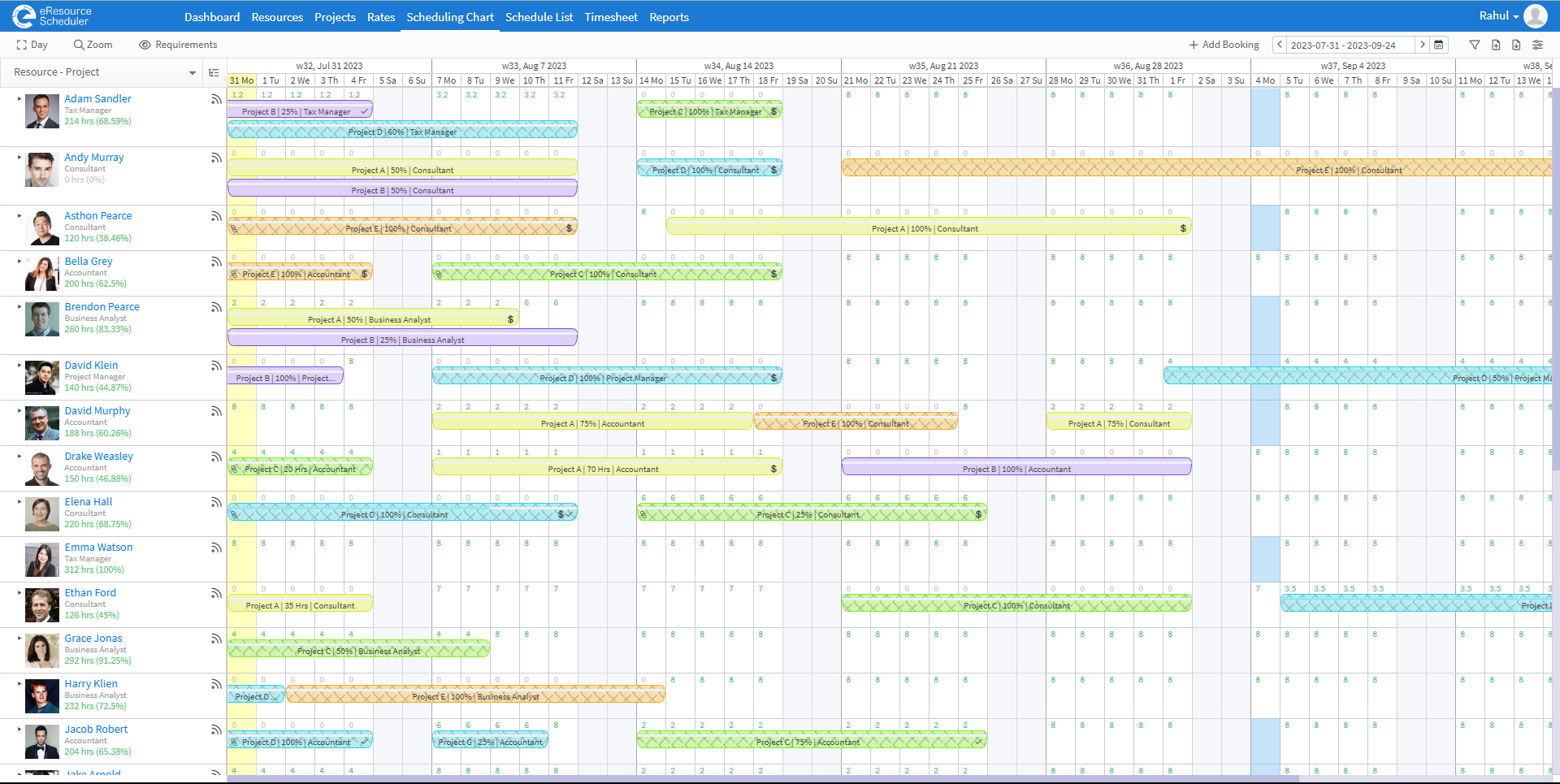This screenshot has width=1560, height=784.
Task: Open the Timesheet menu
Action: point(611,17)
